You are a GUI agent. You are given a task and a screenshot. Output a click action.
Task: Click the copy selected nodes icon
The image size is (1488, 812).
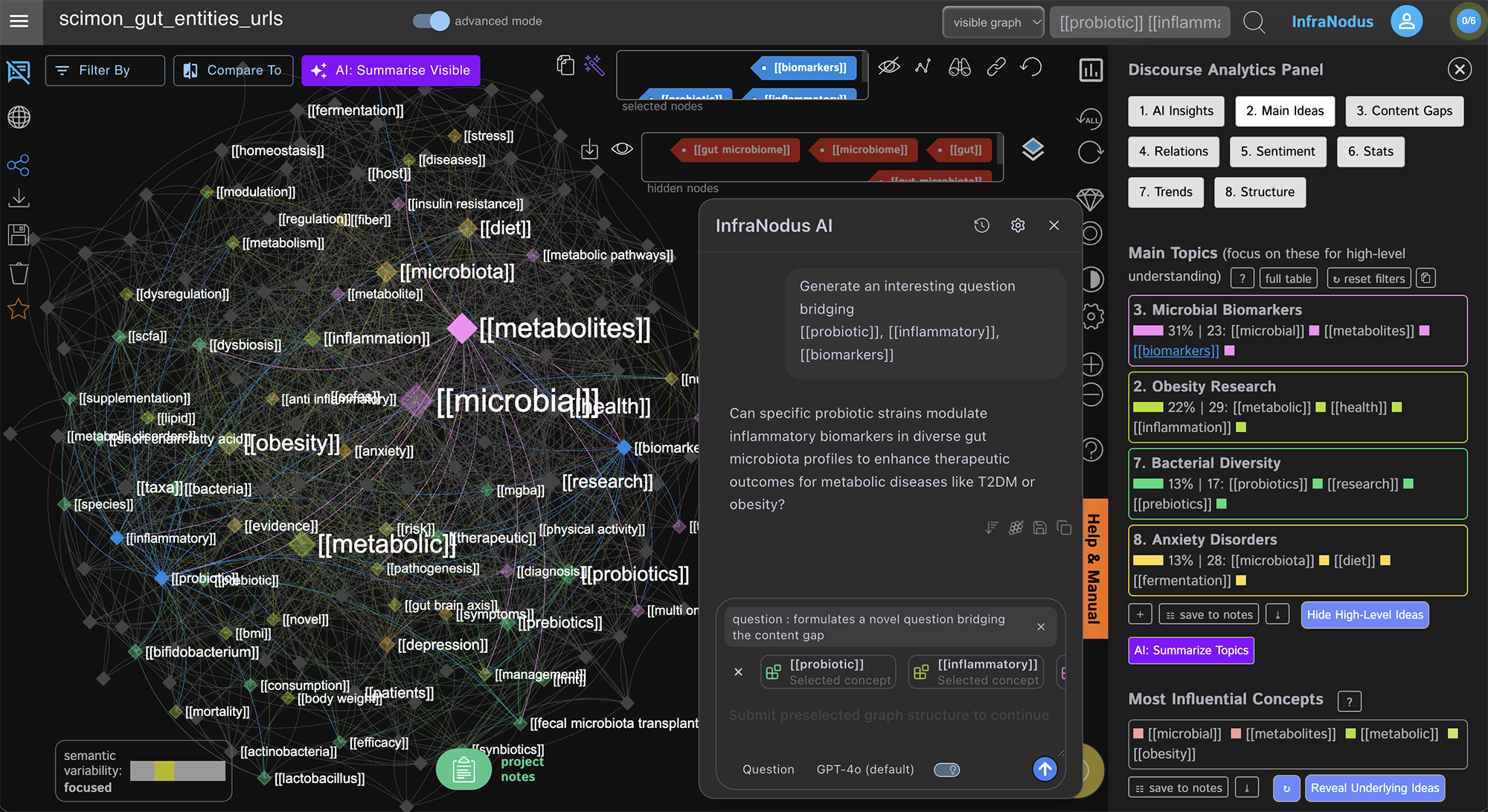pyautogui.click(x=566, y=66)
